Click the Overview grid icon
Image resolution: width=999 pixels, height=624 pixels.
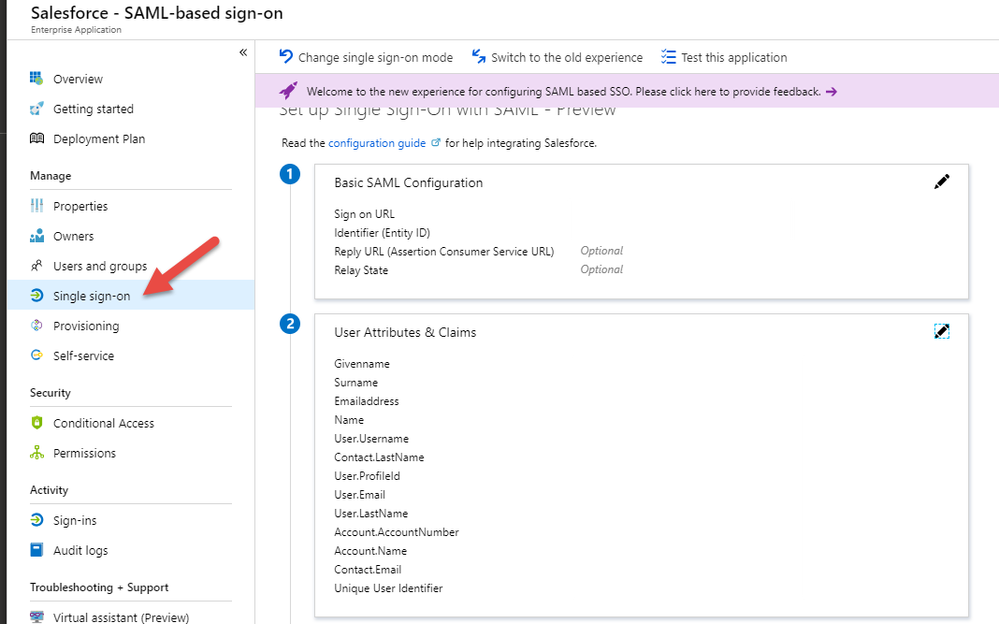tap(36, 78)
